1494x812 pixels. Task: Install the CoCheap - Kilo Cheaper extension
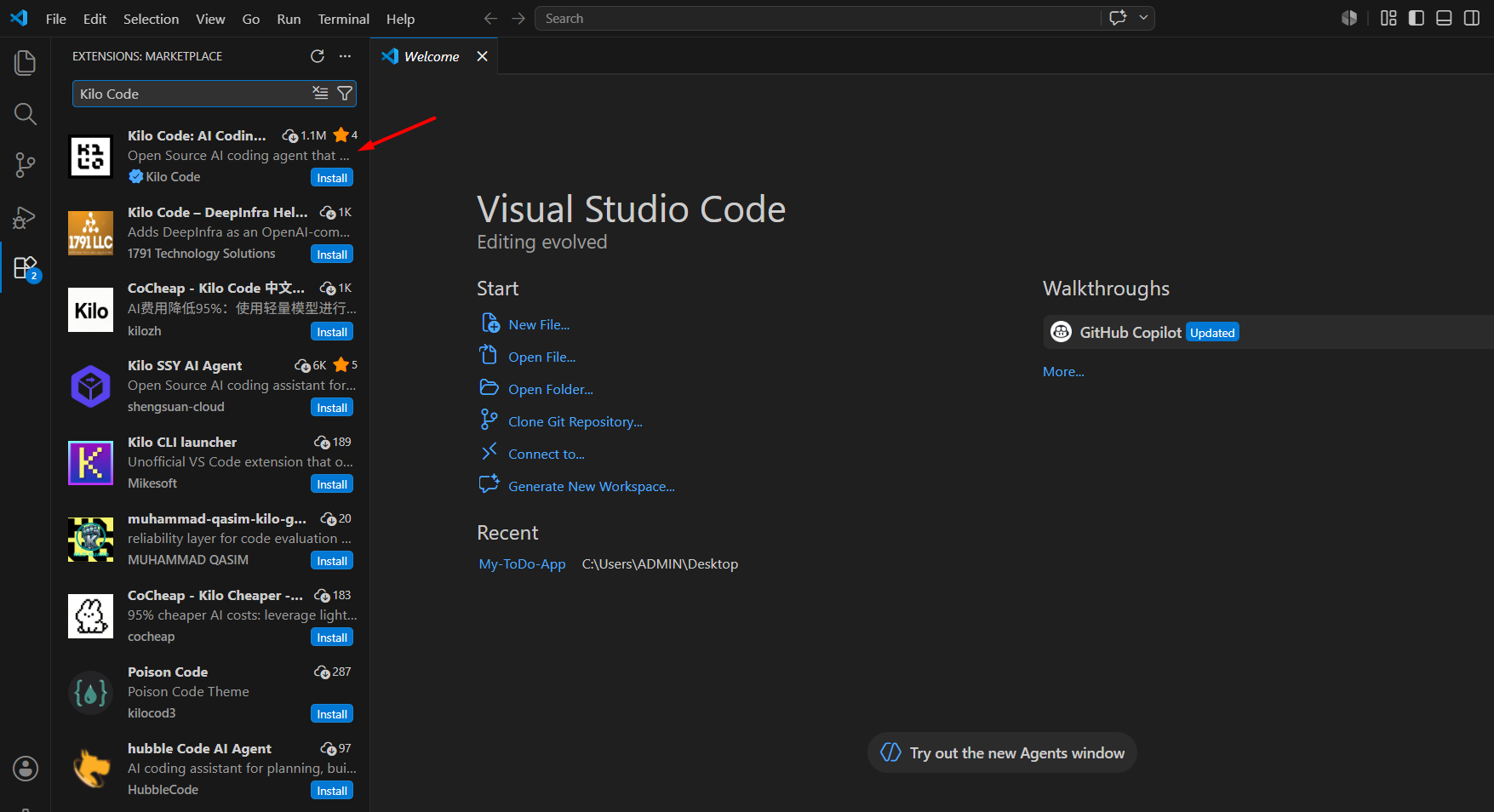332,638
